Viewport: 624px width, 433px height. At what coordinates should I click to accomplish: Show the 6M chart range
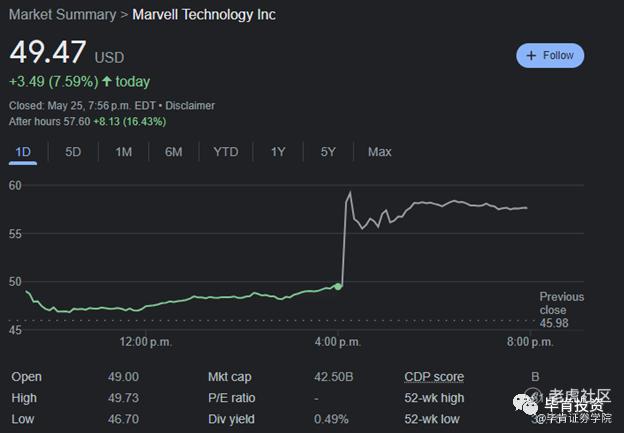point(173,152)
